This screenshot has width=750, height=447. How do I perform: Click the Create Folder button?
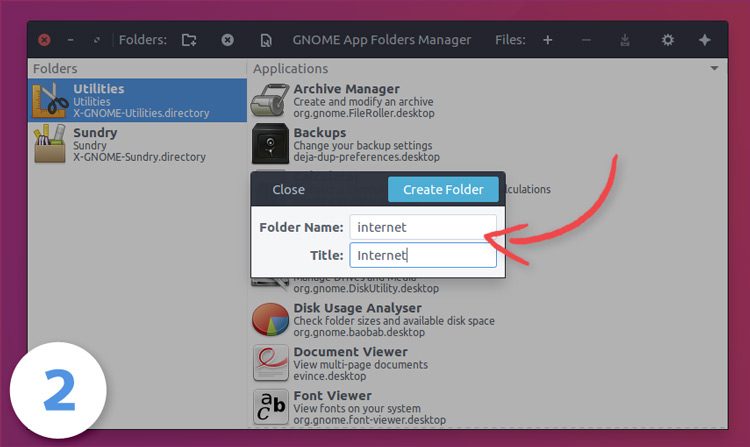point(443,189)
